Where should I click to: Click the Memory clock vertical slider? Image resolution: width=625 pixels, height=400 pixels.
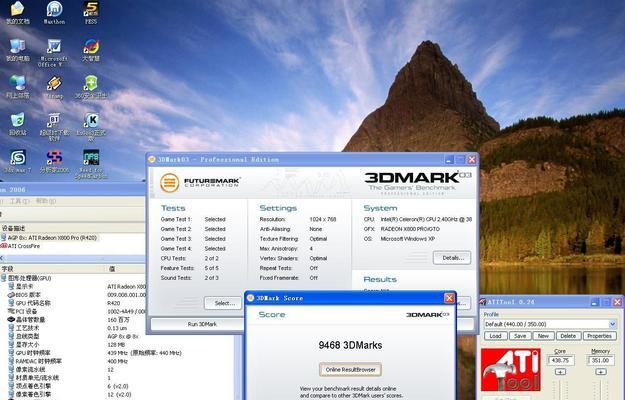click(x=601, y=389)
